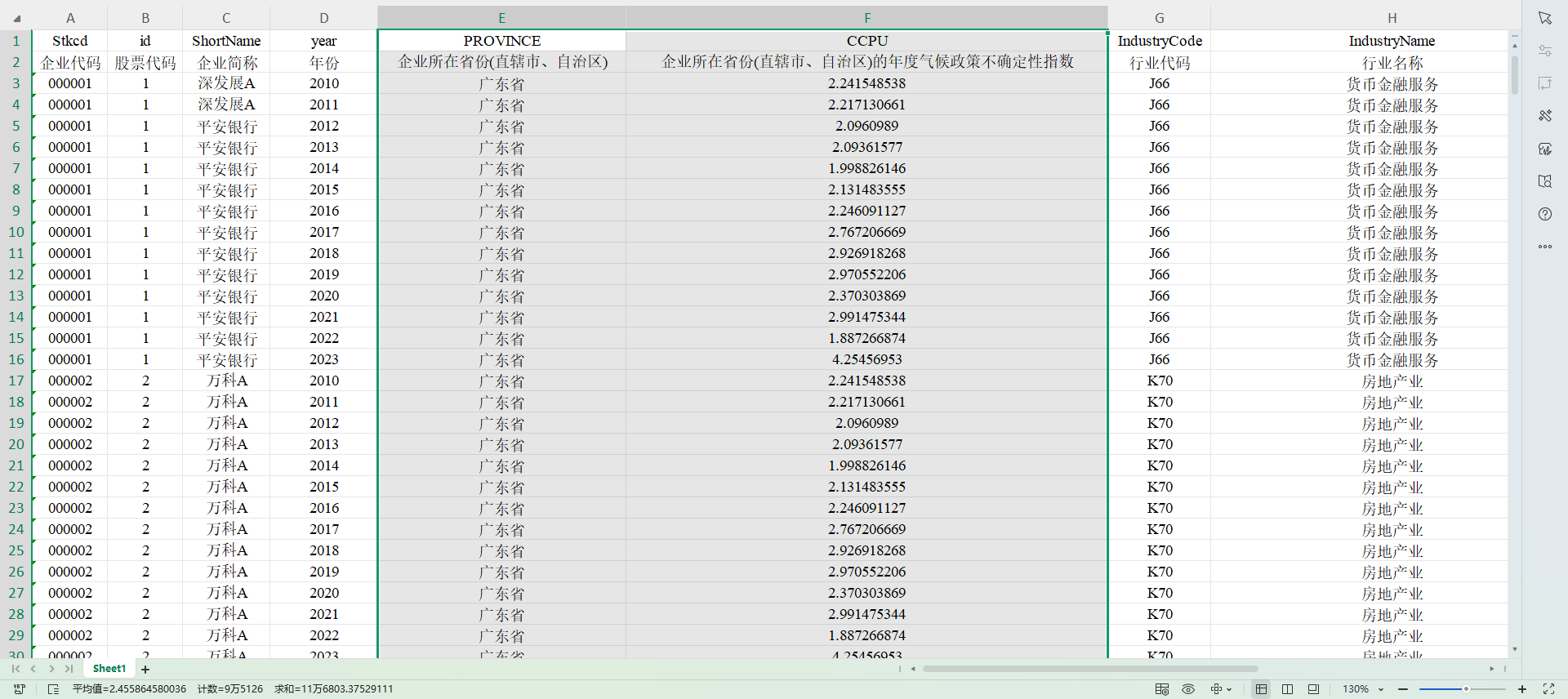This screenshot has width=1568, height=699.
Task: Select column H header
Action: (x=1392, y=18)
